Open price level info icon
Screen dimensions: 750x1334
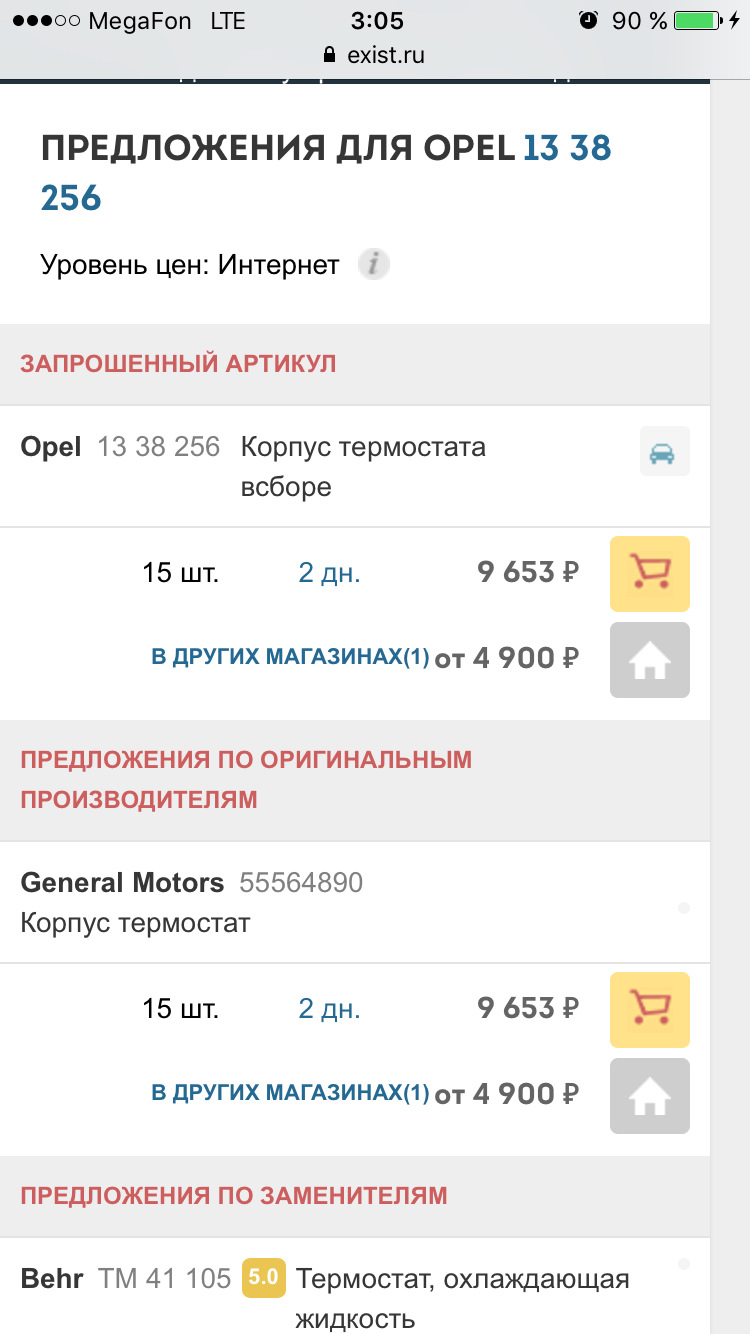pyautogui.click(x=374, y=265)
